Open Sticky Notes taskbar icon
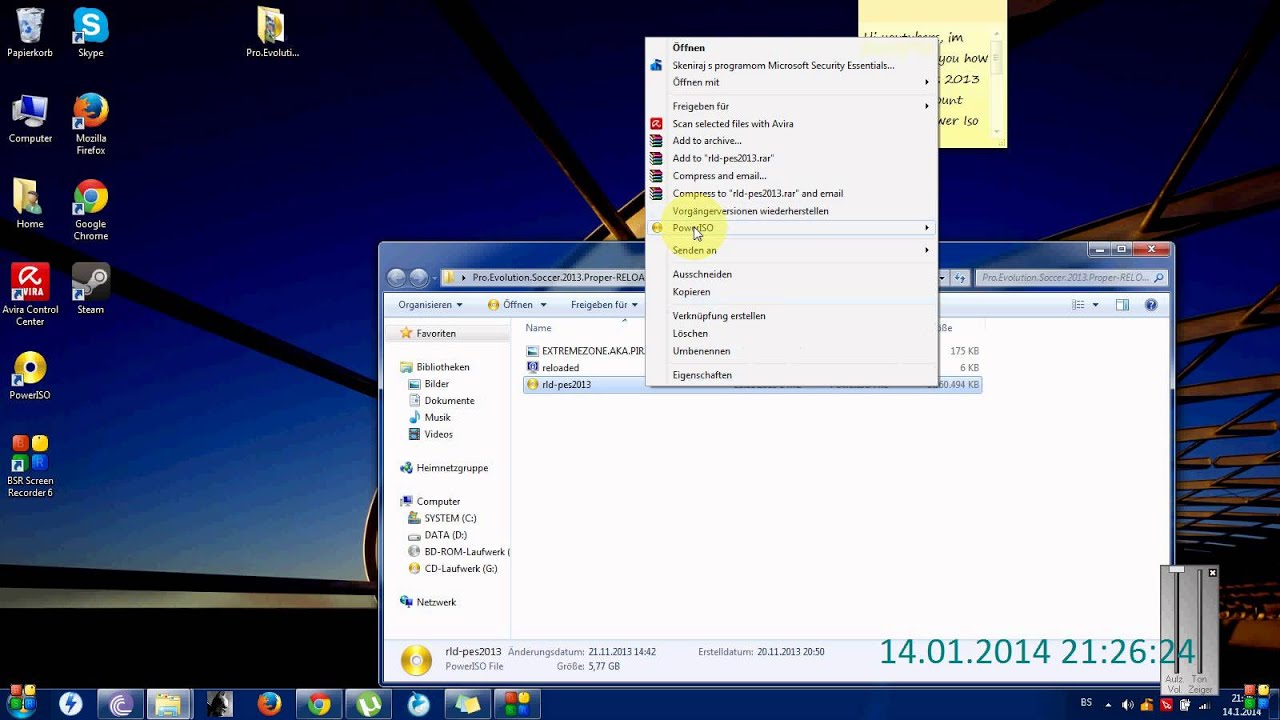1280x720 pixels. click(x=468, y=704)
